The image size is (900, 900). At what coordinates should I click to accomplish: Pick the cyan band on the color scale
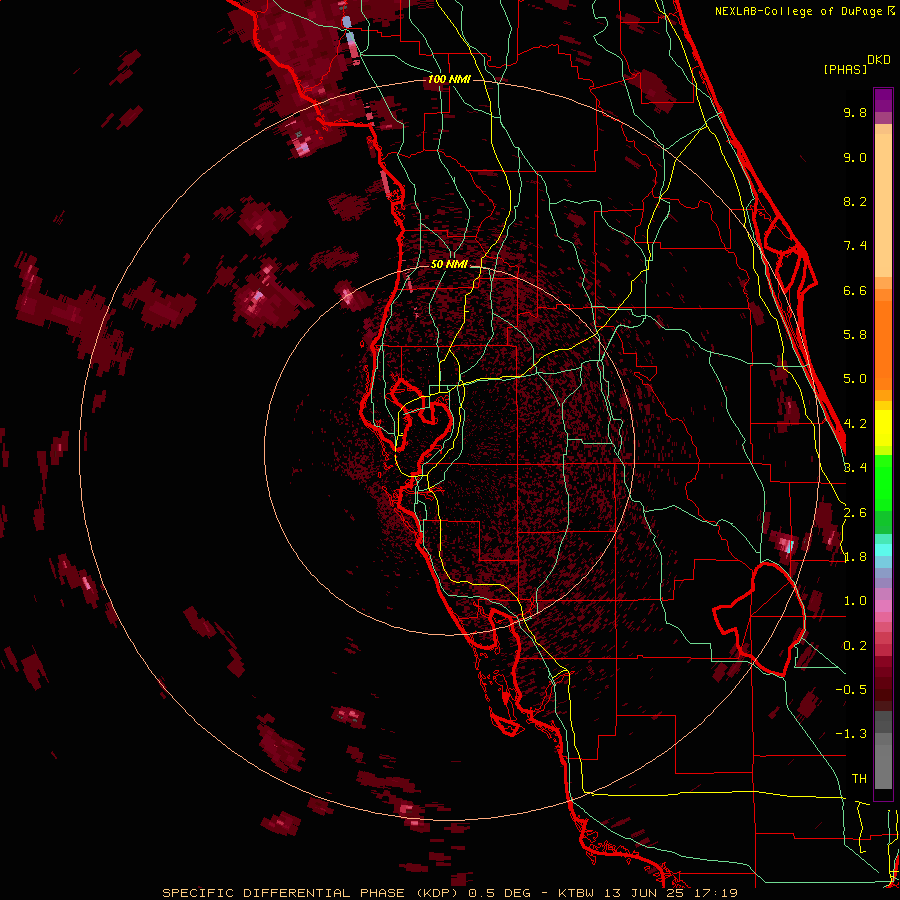click(x=883, y=549)
